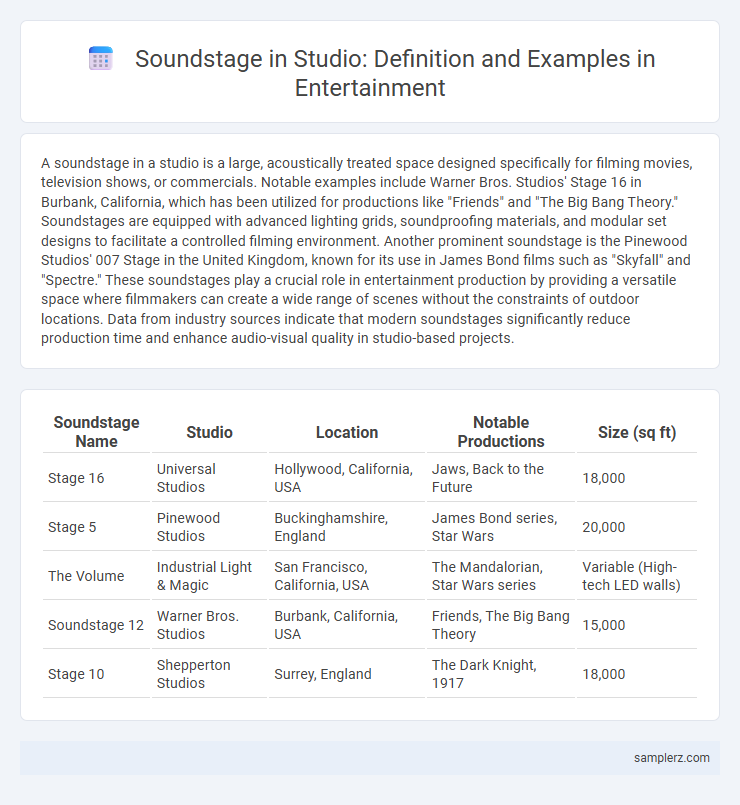Image resolution: width=740 pixels, height=805 pixels.
Task: Click the Variable (High-tech LED walls) cell
Action: pyautogui.click(x=637, y=576)
